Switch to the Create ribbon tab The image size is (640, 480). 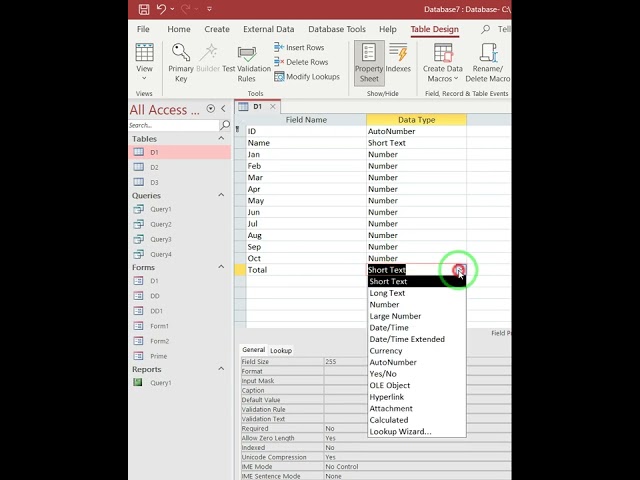click(217, 29)
